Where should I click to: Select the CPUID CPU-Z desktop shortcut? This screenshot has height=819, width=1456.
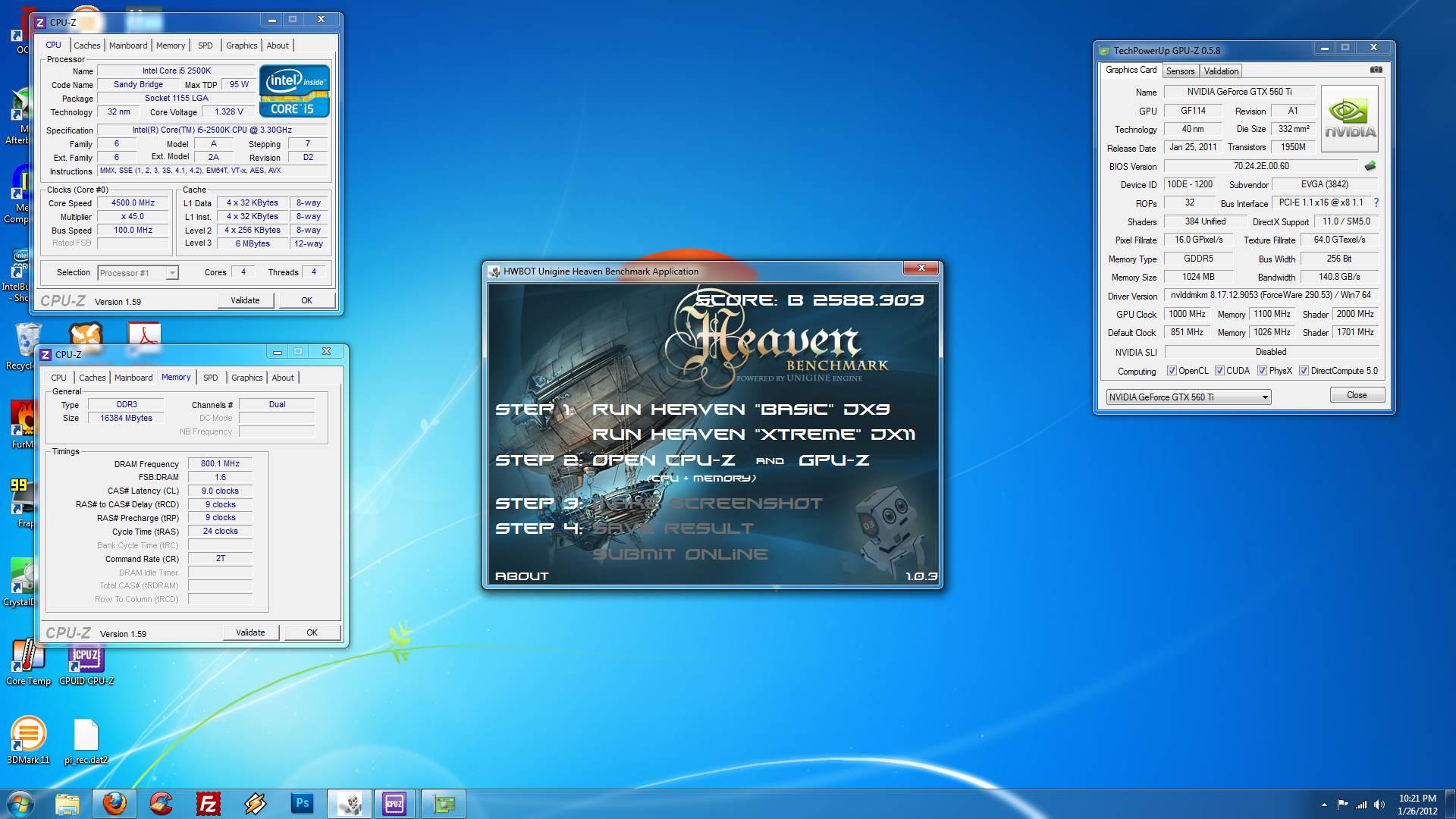pyautogui.click(x=86, y=665)
